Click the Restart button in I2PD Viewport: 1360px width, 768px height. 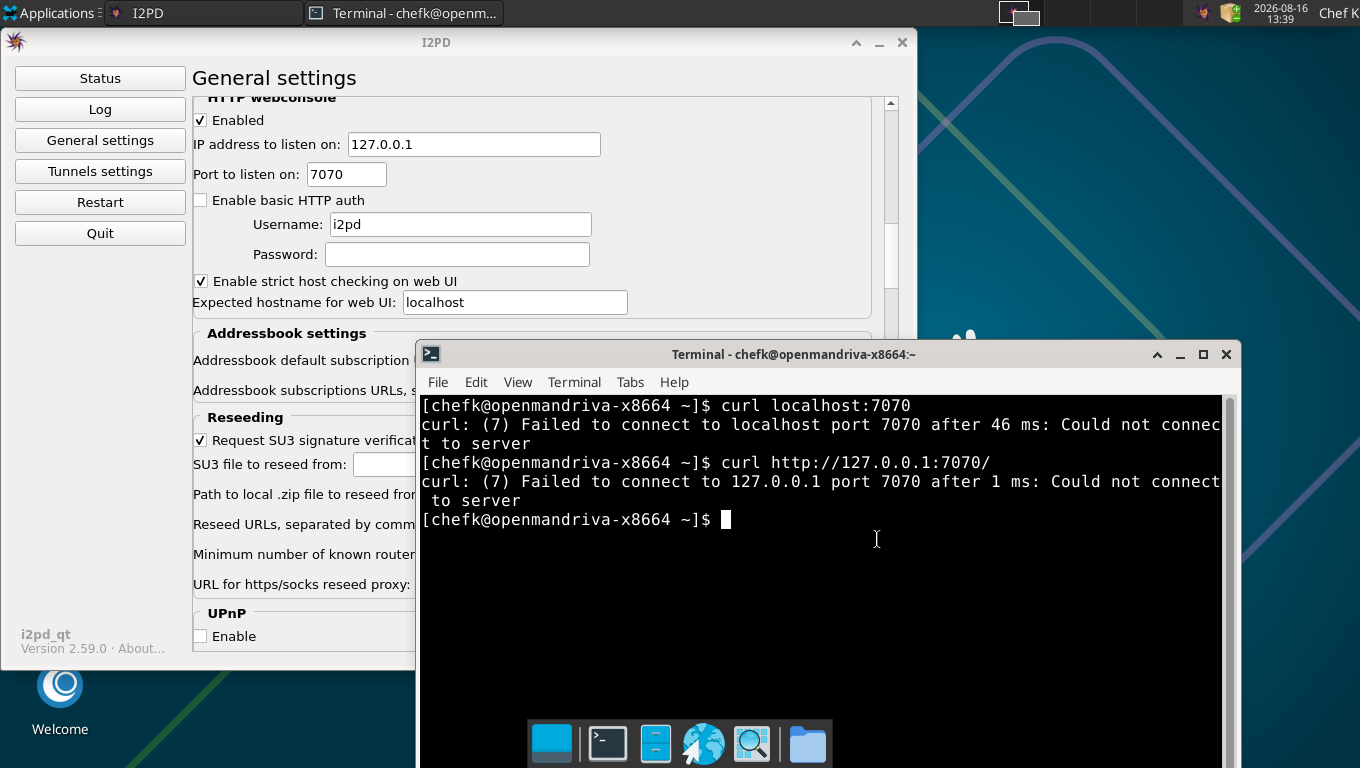click(x=100, y=202)
